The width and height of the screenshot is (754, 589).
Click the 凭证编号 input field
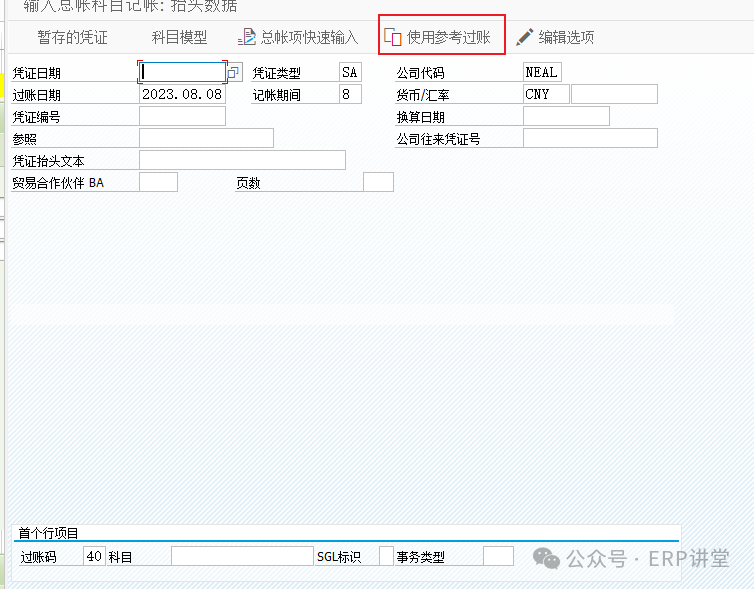coord(182,116)
